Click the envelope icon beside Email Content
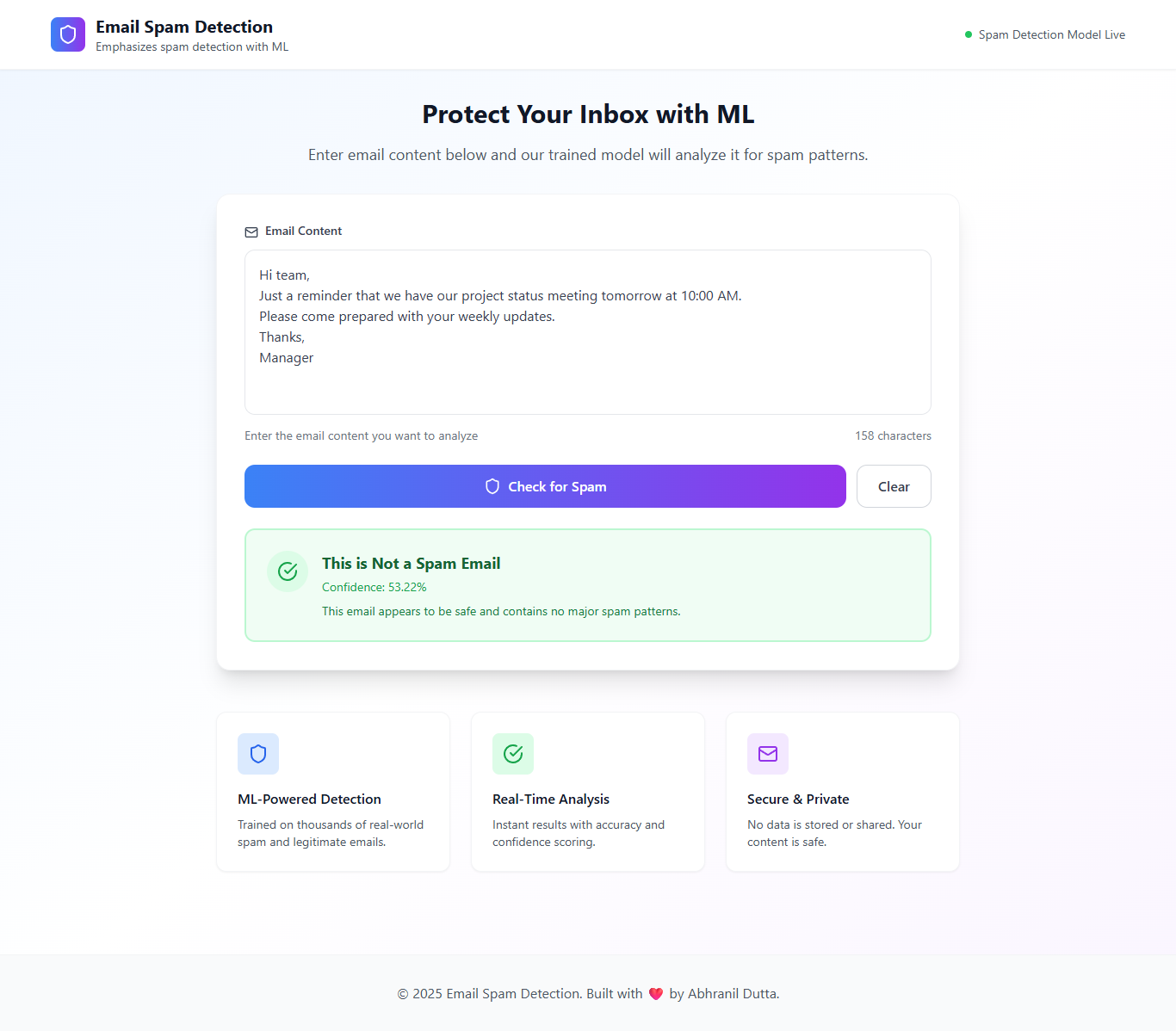Viewport: 1176px width, 1031px height. coord(251,232)
